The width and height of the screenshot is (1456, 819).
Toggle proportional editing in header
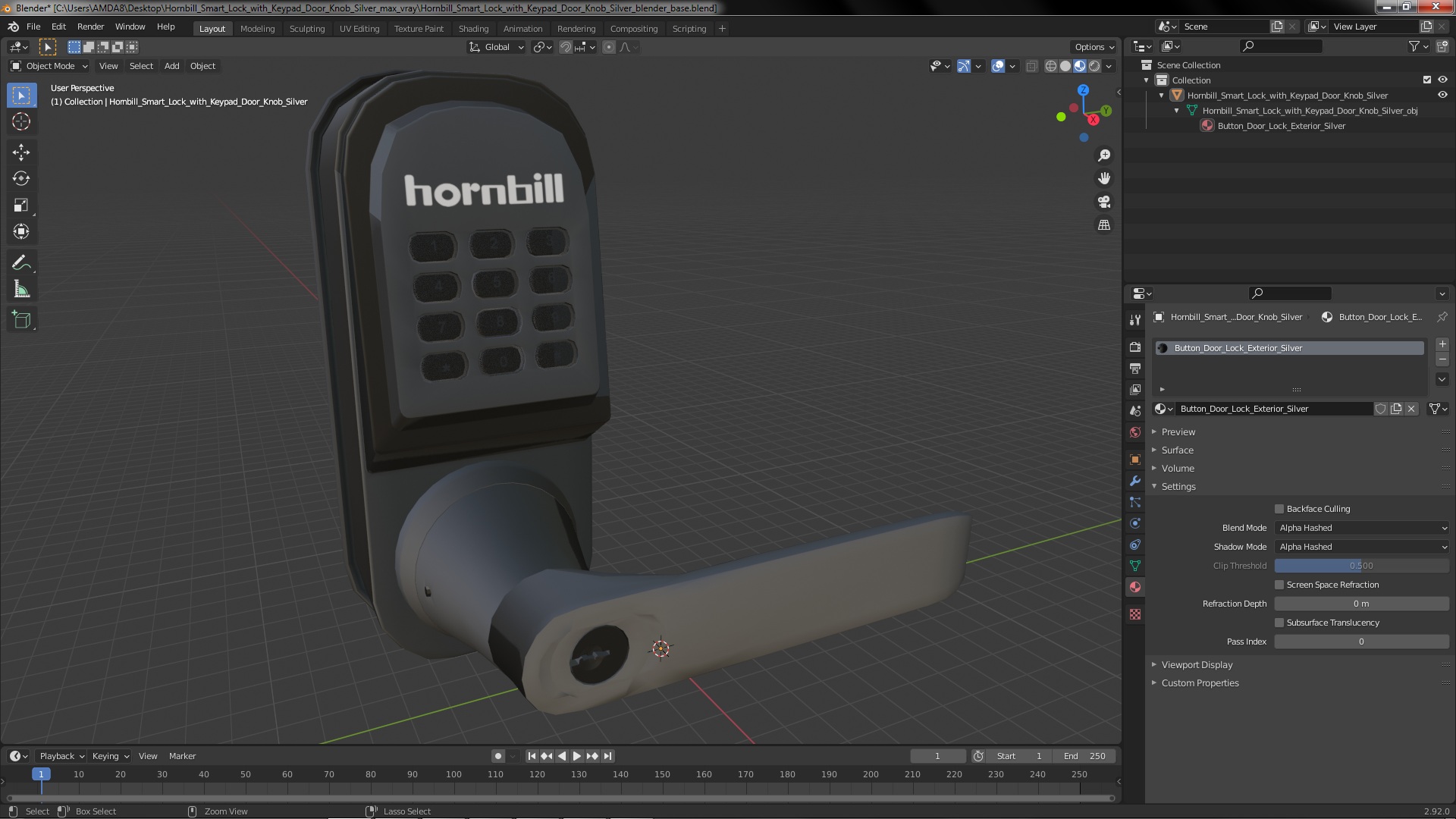(608, 47)
